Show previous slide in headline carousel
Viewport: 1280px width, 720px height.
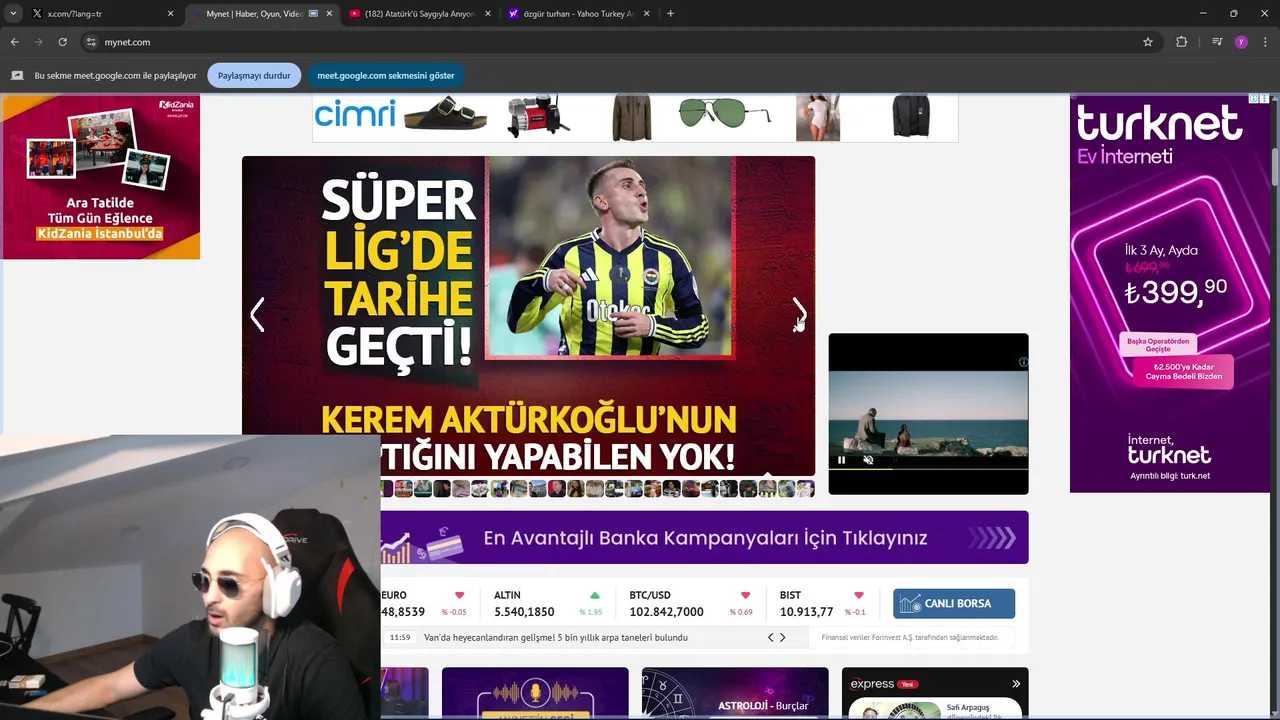pyautogui.click(x=257, y=315)
